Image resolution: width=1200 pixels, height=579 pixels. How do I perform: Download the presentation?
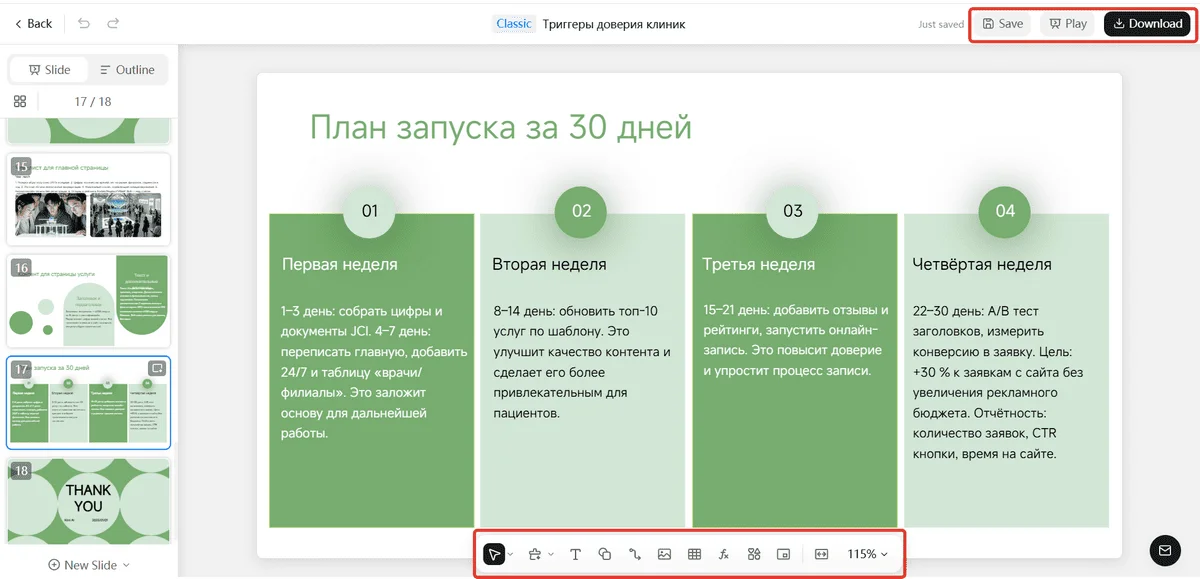tap(1147, 23)
